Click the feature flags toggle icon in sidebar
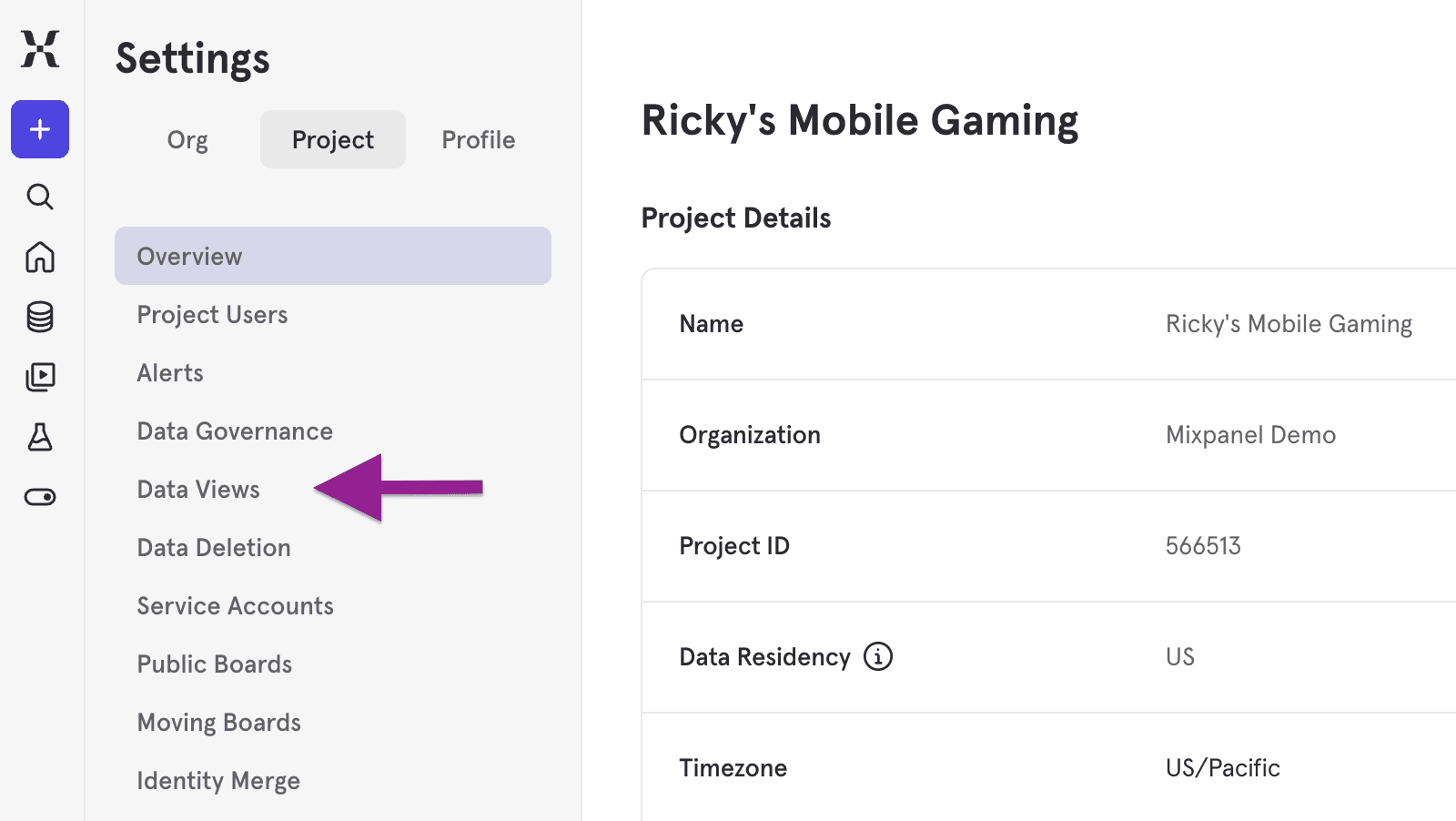 click(x=39, y=496)
